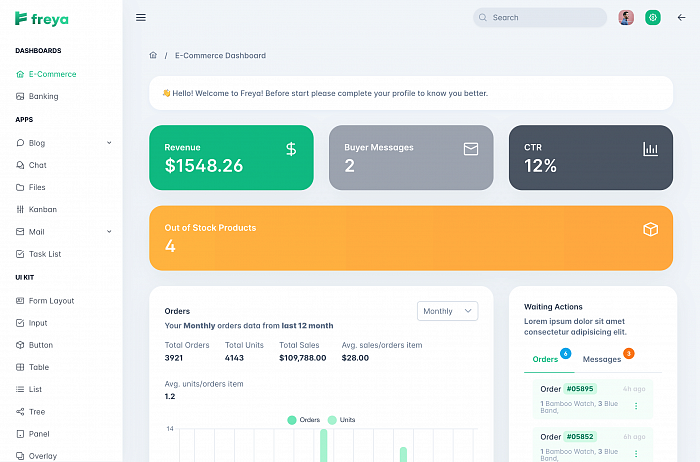Click the envelope icon on the Buyer Messages card
The width and height of the screenshot is (700, 462).
[x=471, y=149]
